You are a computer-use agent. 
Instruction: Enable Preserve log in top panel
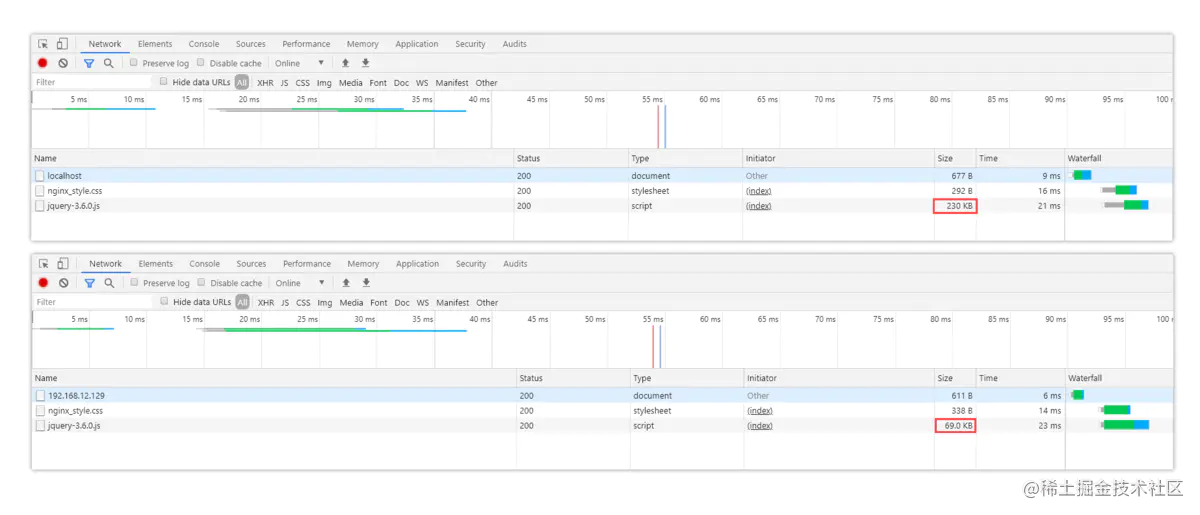[x=134, y=63]
